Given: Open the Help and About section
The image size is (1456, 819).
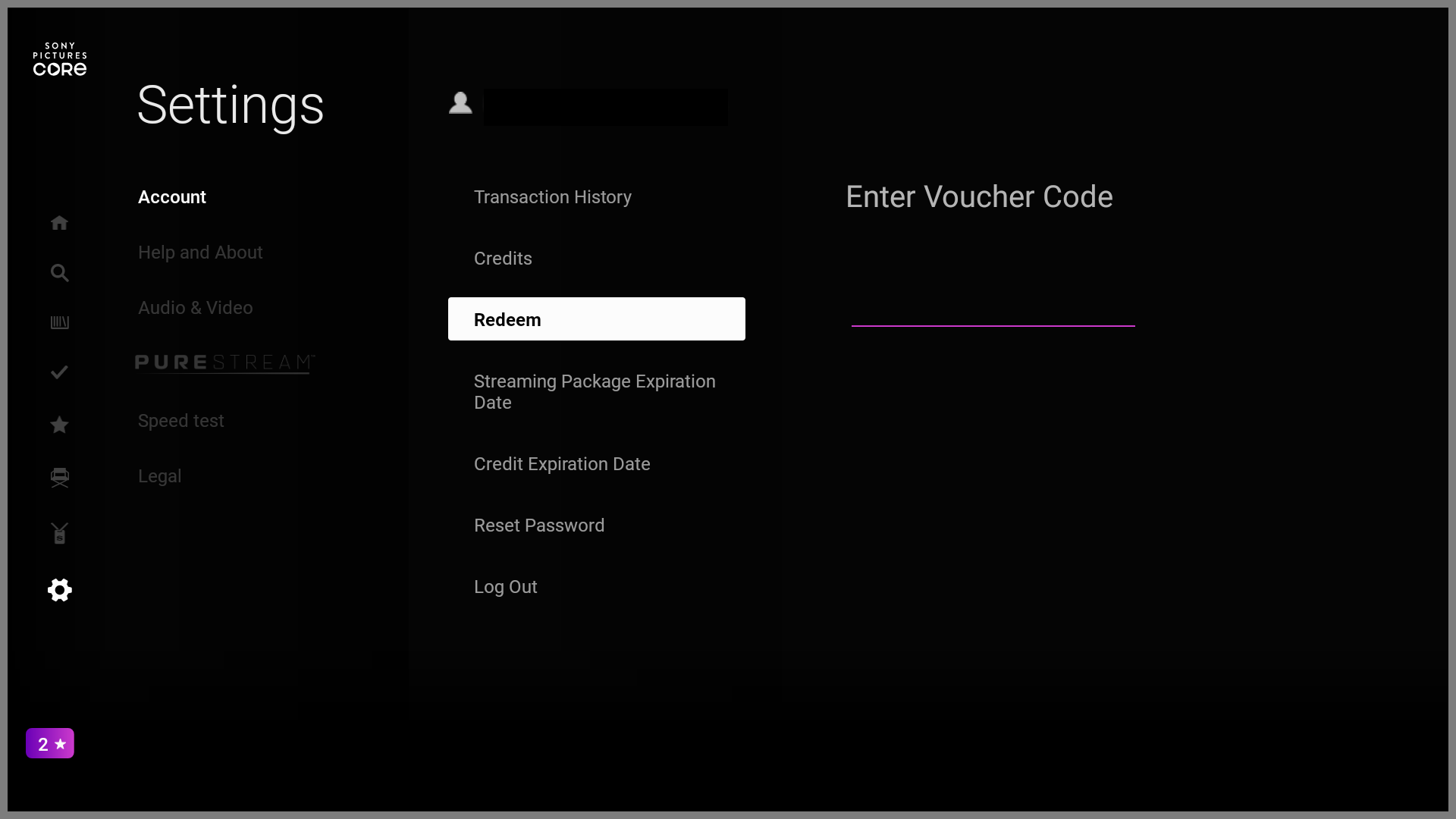Looking at the screenshot, I should pos(200,253).
